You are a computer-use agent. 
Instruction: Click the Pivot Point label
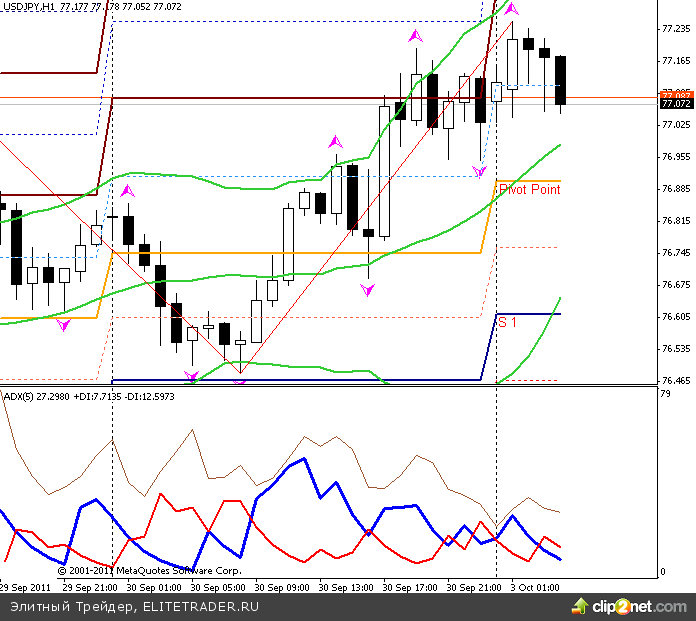pos(529,189)
